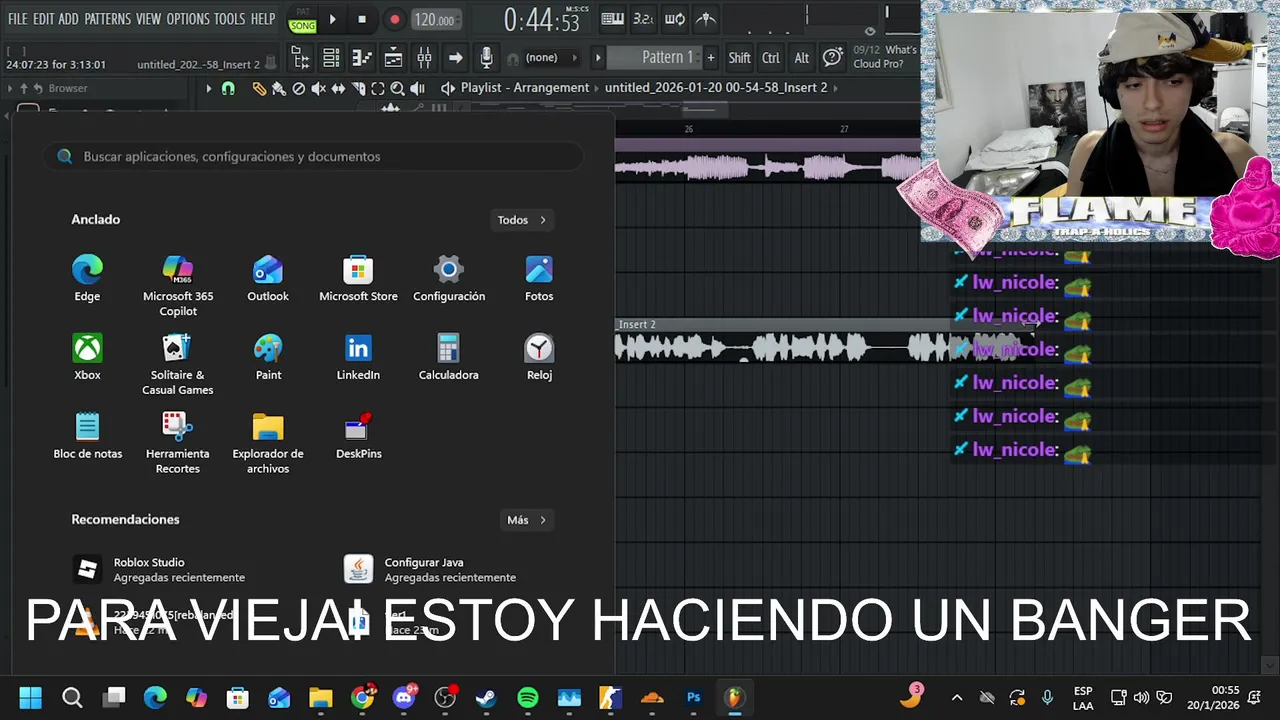Click arrow after Playlist - Arrangement breadcrumb

tap(597, 88)
